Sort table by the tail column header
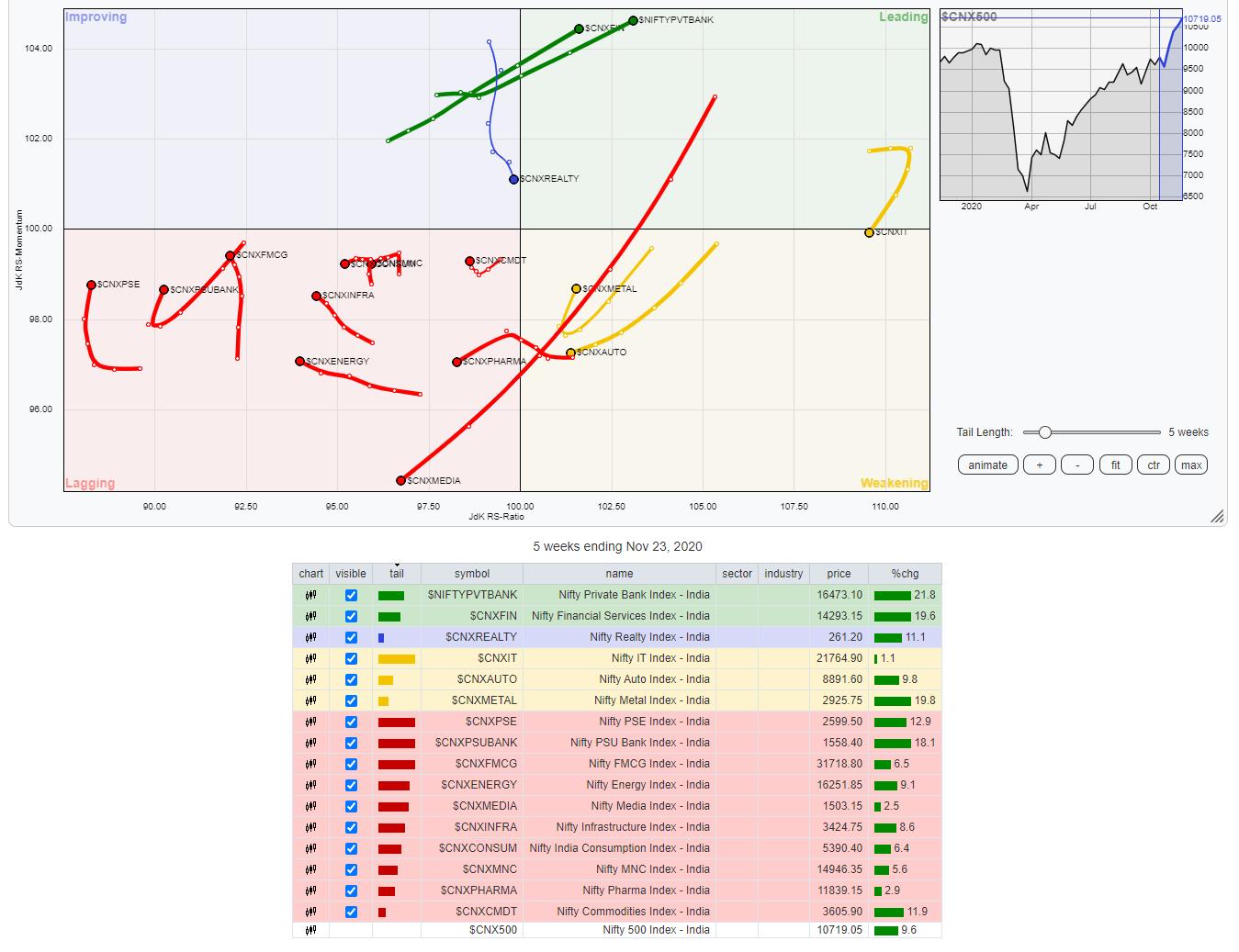The height and width of the screenshot is (952, 1239). [397, 574]
